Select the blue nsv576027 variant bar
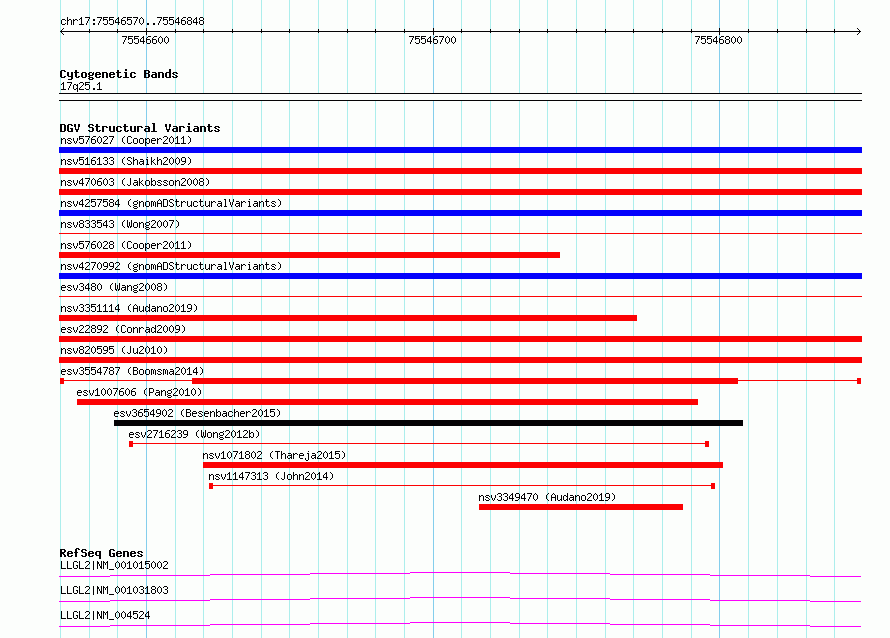 460,150
